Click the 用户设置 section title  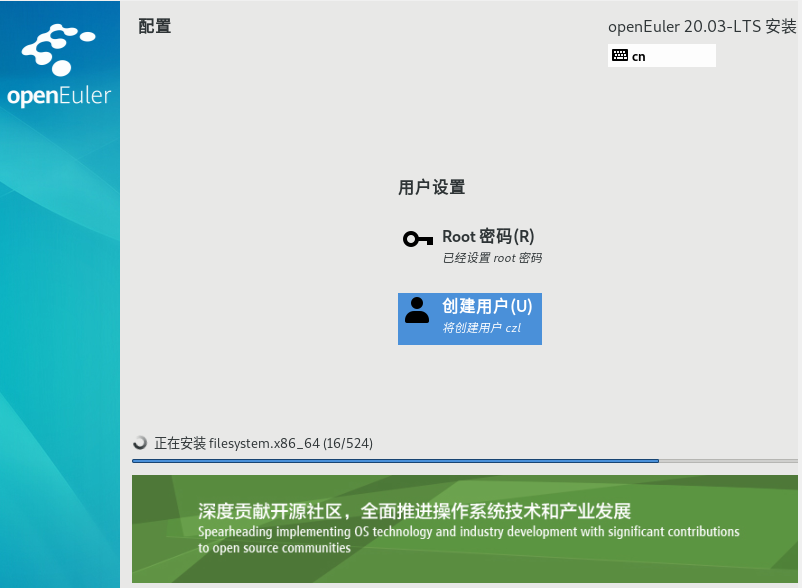tap(431, 187)
